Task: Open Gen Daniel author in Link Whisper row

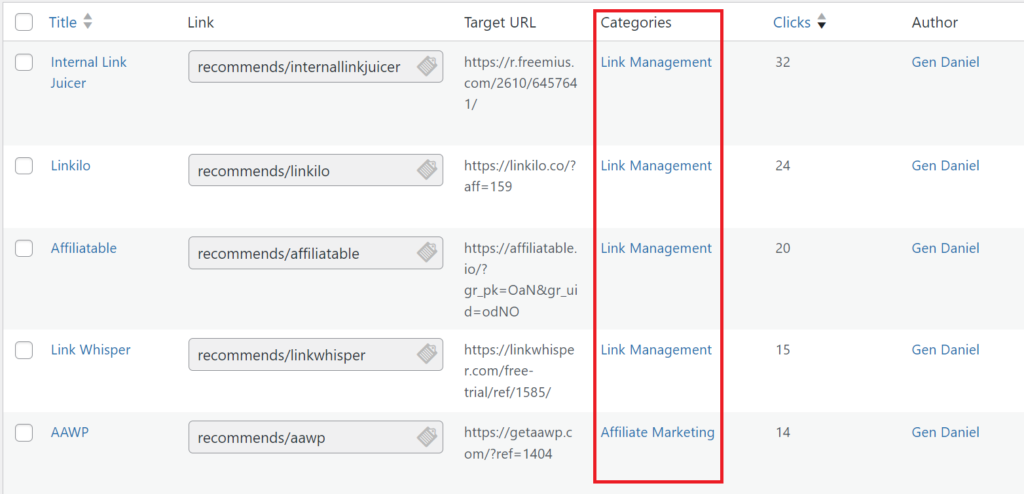Action: pyautogui.click(x=945, y=350)
